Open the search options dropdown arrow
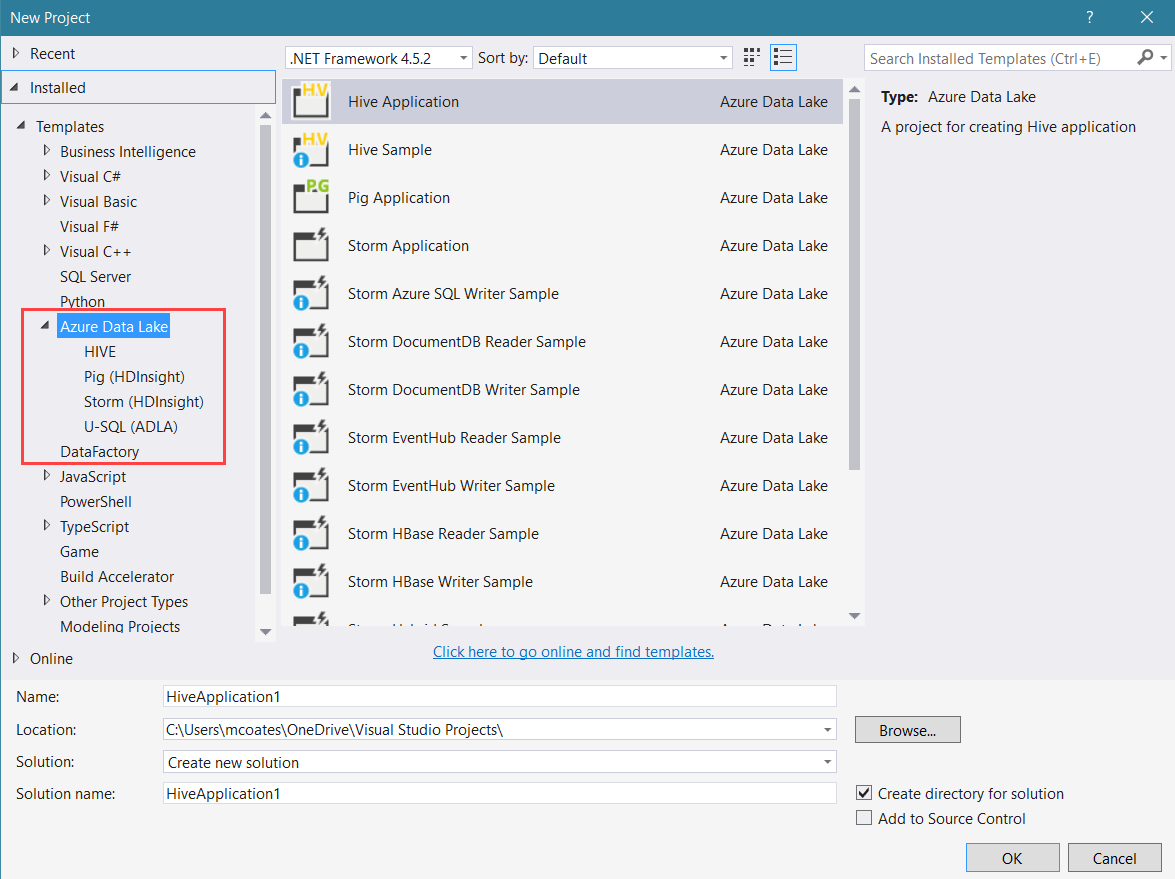The width and height of the screenshot is (1175, 879). (x=1164, y=58)
